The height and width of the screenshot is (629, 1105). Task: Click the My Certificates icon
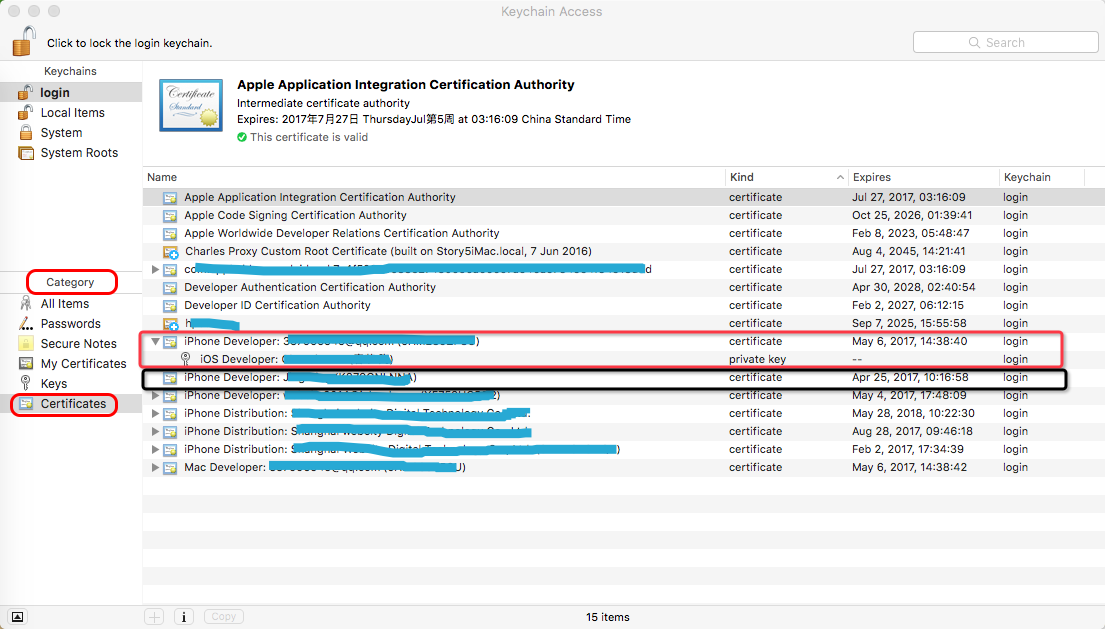26,363
